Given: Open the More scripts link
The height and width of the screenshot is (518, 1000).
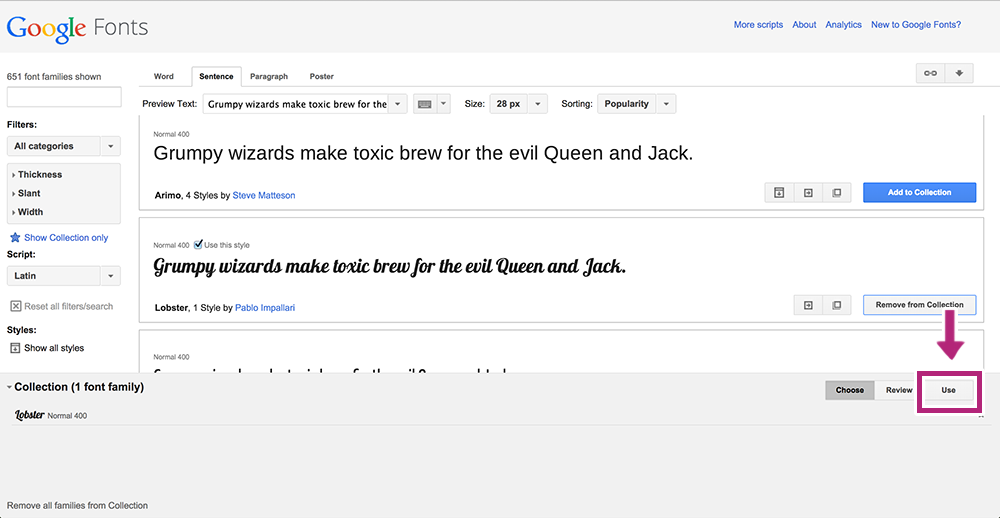Looking at the screenshot, I should 758,25.
